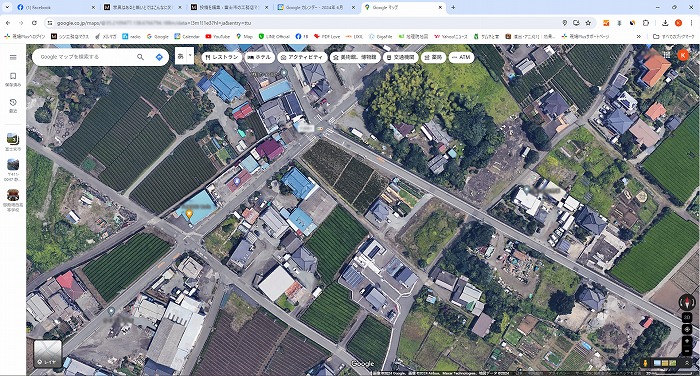The height and width of the screenshot is (376, 700).
Task: Open the tab list dropdown at top left
Action: pyautogui.click(x=7, y=7)
